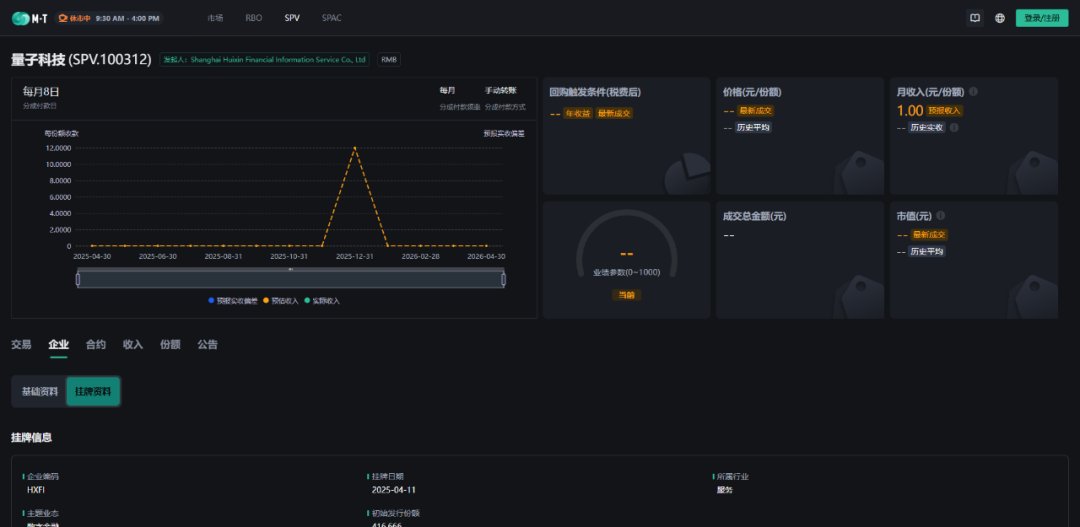The image size is (1080, 527).
Task: Open the guide book icon in header
Action: [x=975, y=18]
